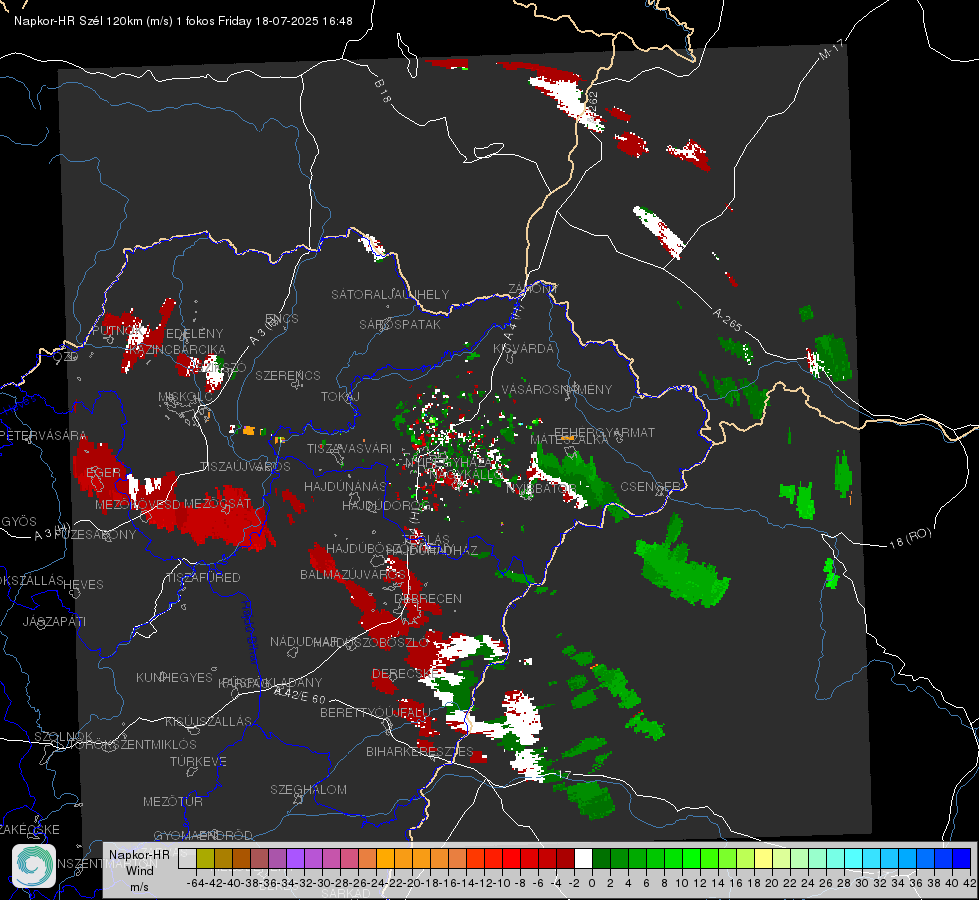Select the ZÁHONY label
This screenshot has height=900, width=979.
pyautogui.click(x=533, y=289)
